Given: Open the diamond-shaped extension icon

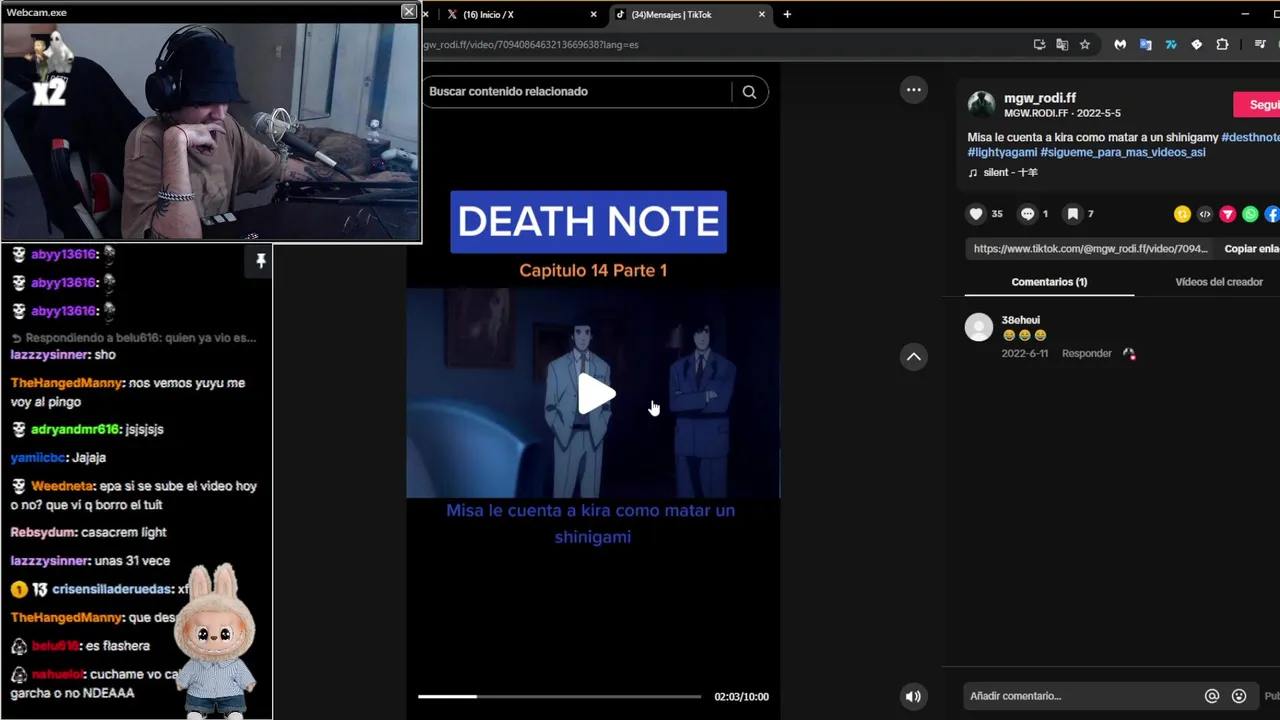Looking at the screenshot, I should [x=1196, y=45].
